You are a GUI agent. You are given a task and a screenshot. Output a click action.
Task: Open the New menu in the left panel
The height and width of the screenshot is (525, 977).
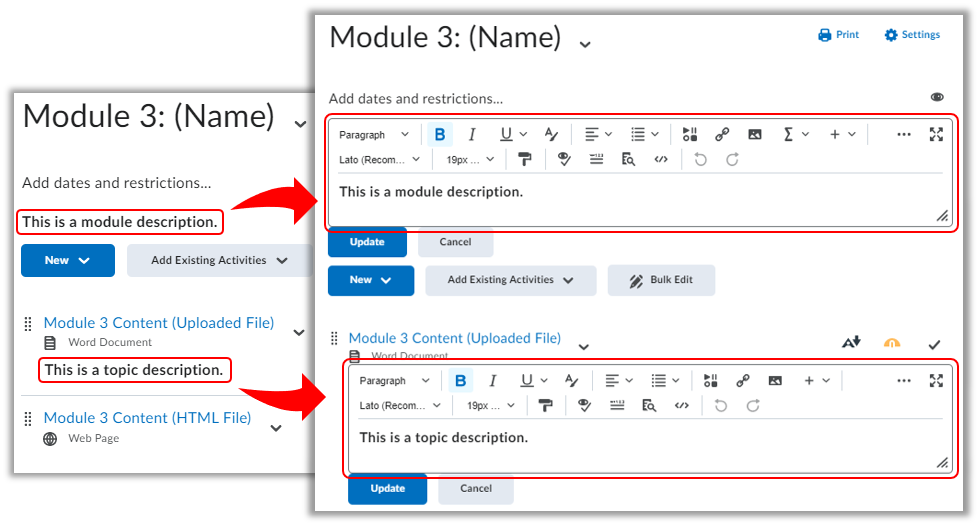click(x=67, y=261)
